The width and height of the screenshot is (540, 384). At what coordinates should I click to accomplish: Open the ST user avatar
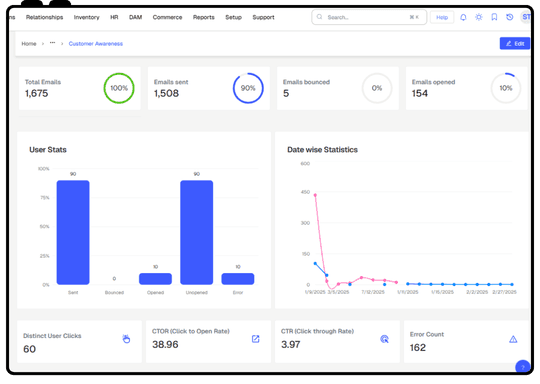(x=525, y=17)
